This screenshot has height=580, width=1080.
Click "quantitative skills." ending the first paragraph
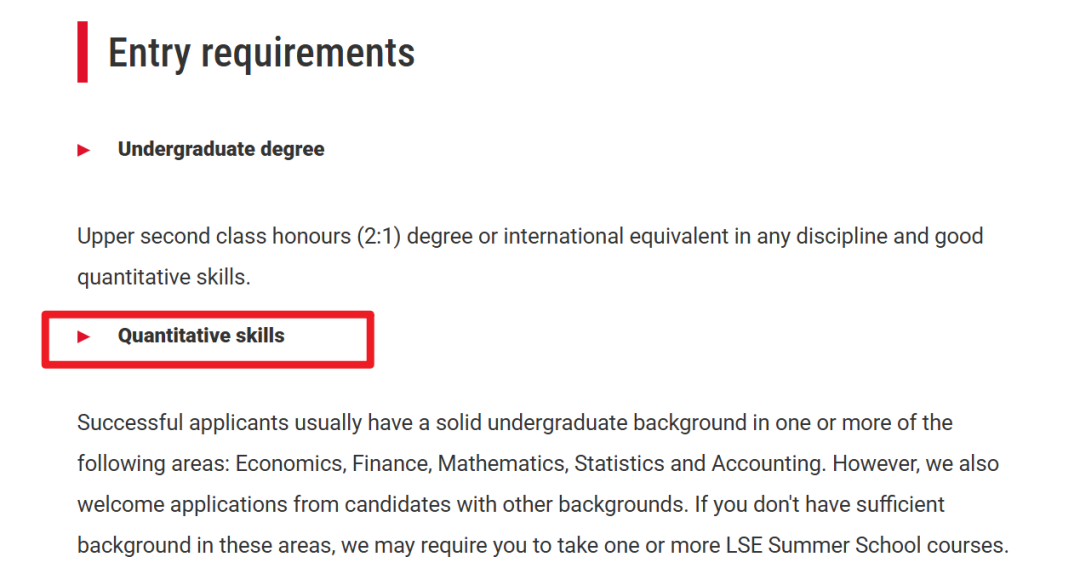(x=164, y=277)
